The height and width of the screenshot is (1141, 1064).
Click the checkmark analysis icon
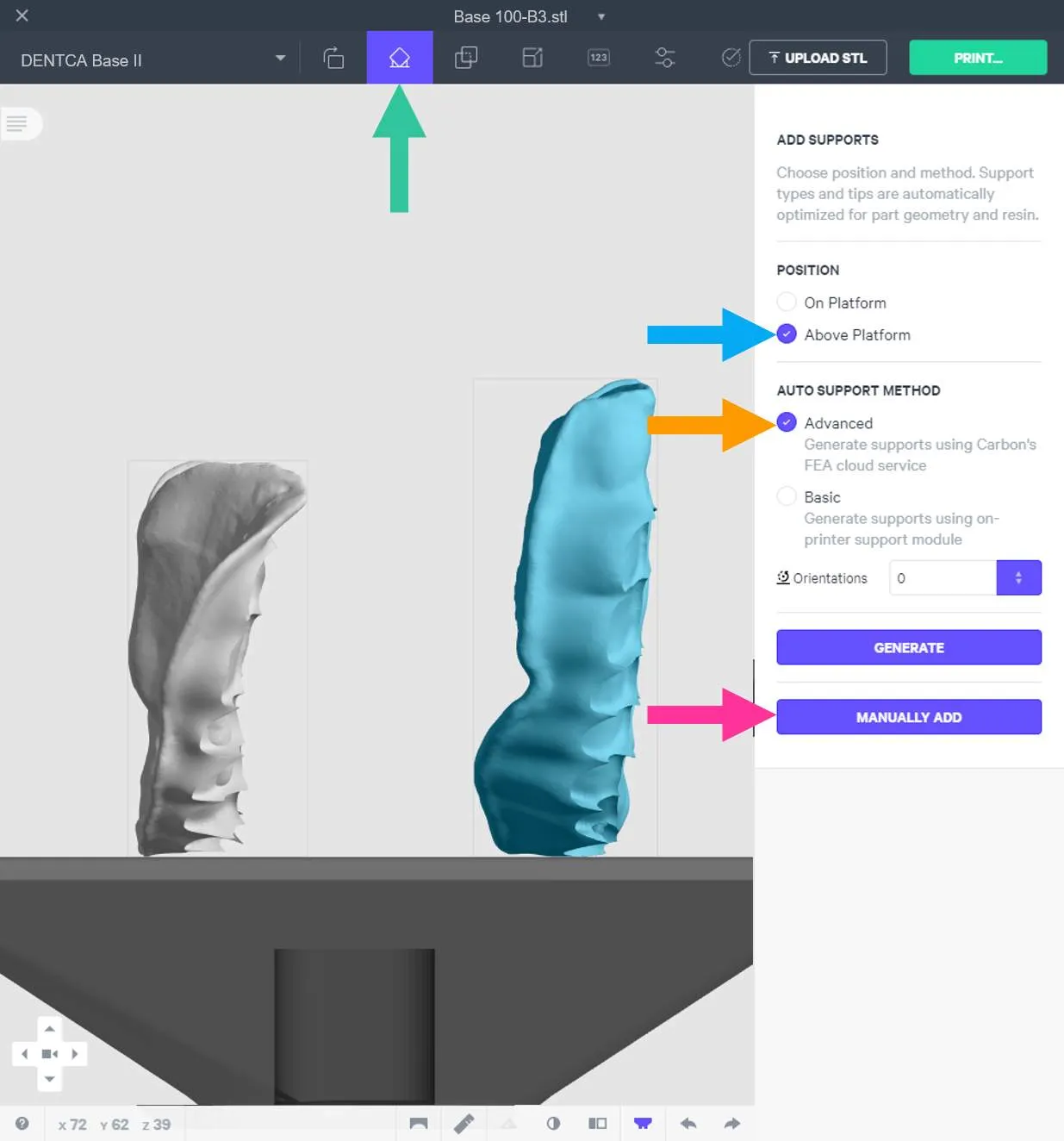[x=731, y=58]
